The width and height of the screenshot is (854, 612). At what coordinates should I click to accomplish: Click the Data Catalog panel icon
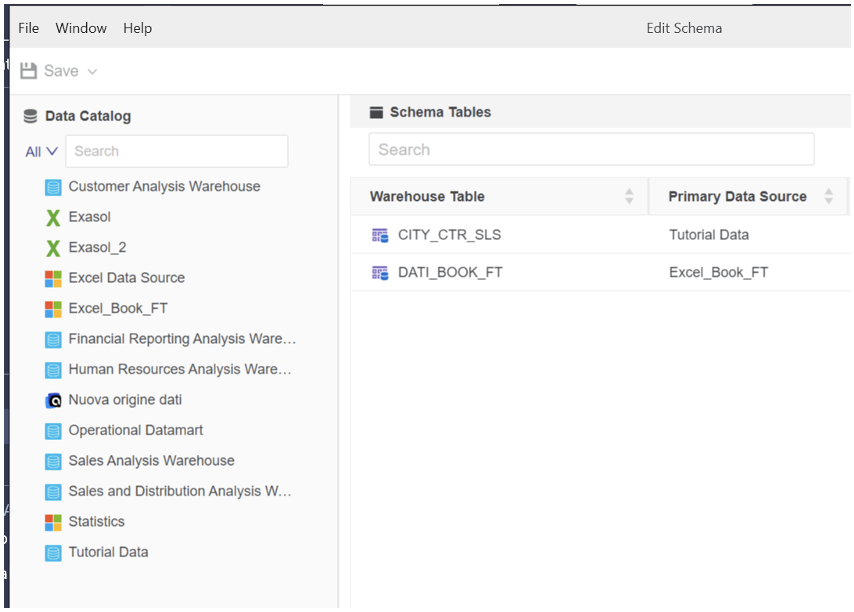click(29, 116)
